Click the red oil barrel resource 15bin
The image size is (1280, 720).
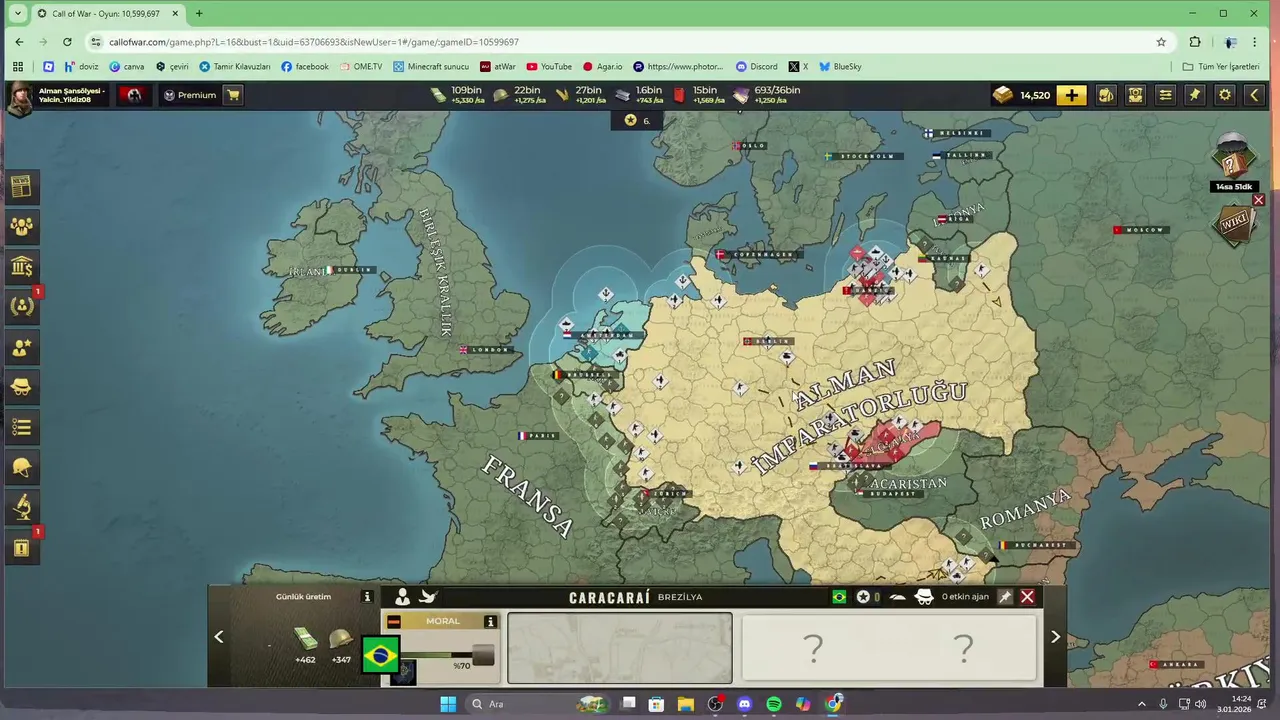coord(699,95)
